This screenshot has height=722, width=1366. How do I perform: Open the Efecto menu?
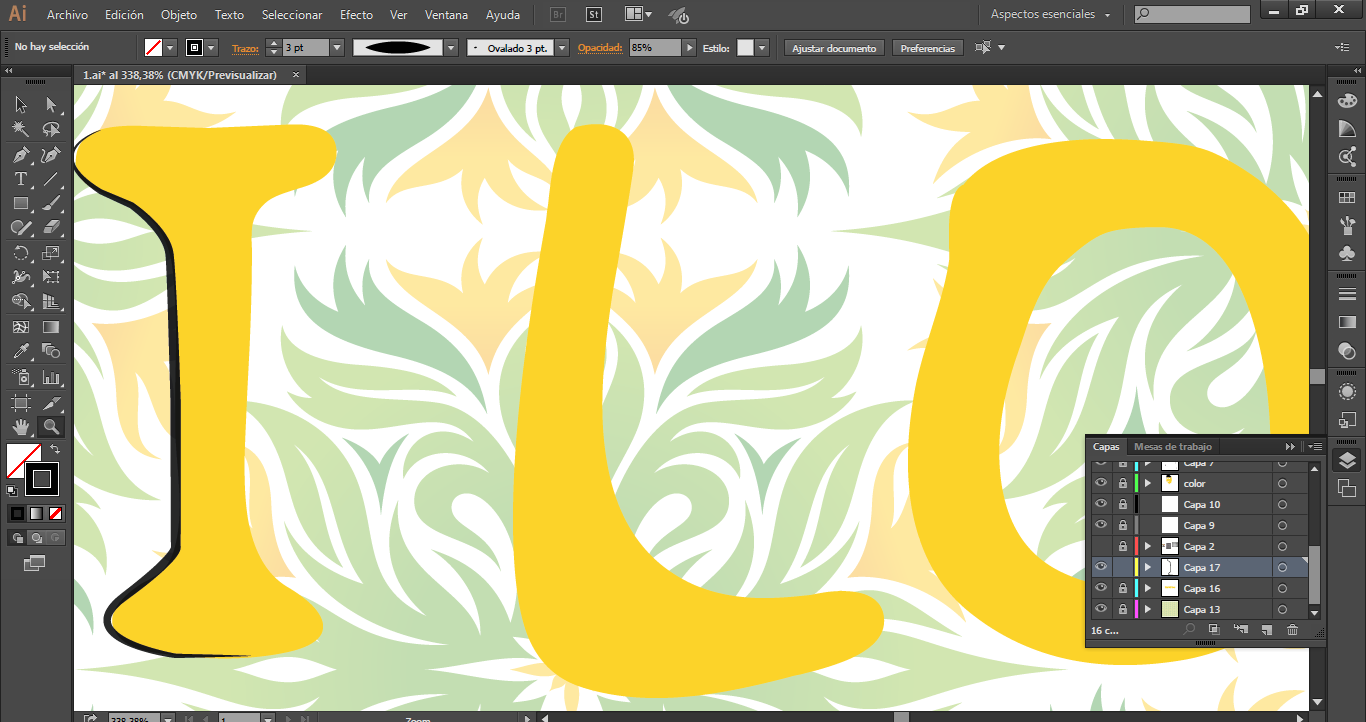coord(356,15)
